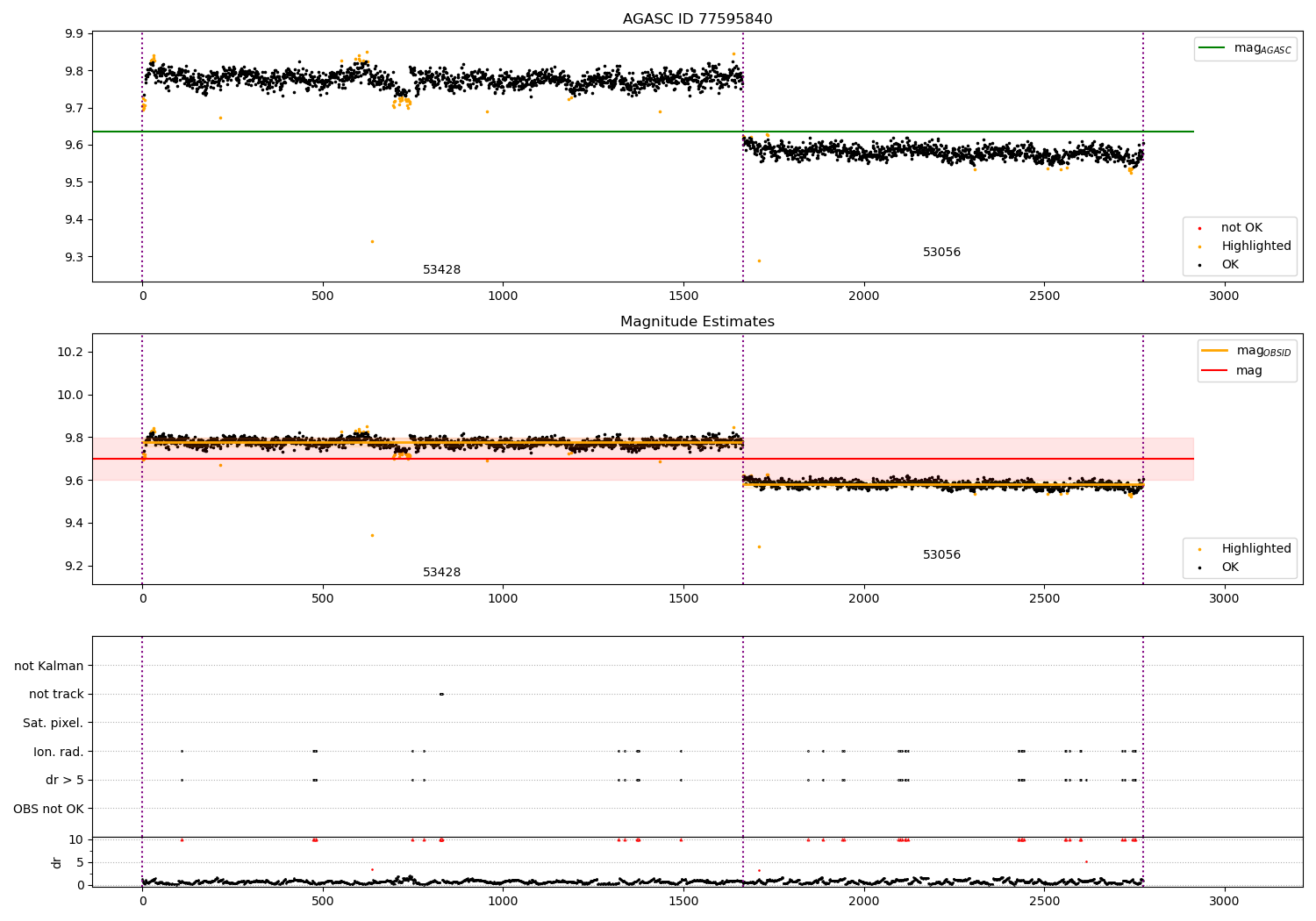1316x921 pixels.
Task: Click the "2500" x-tick under the middle plot
Action: pyautogui.click(x=1044, y=599)
